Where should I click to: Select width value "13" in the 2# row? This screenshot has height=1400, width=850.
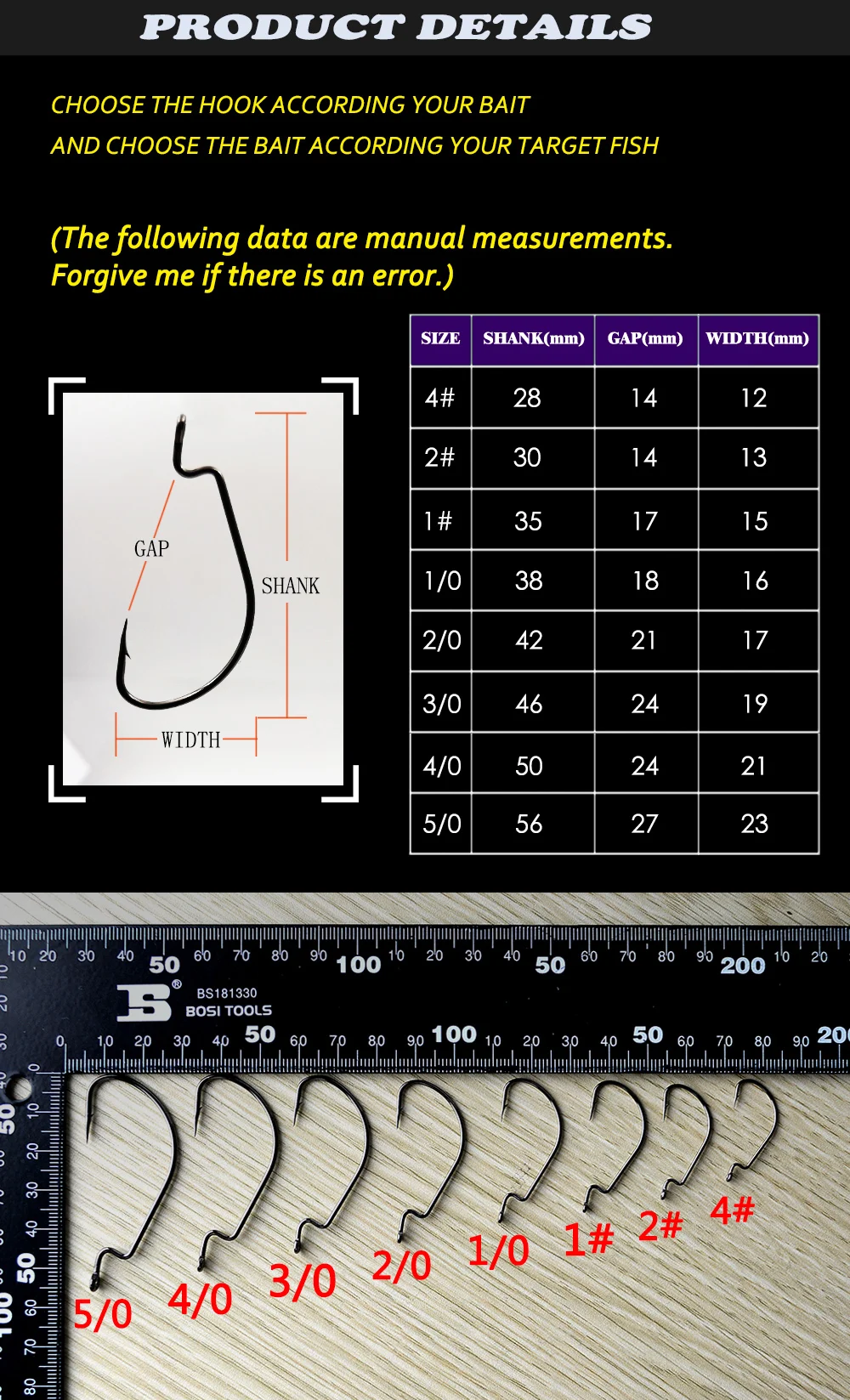pyautogui.click(x=754, y=457)
